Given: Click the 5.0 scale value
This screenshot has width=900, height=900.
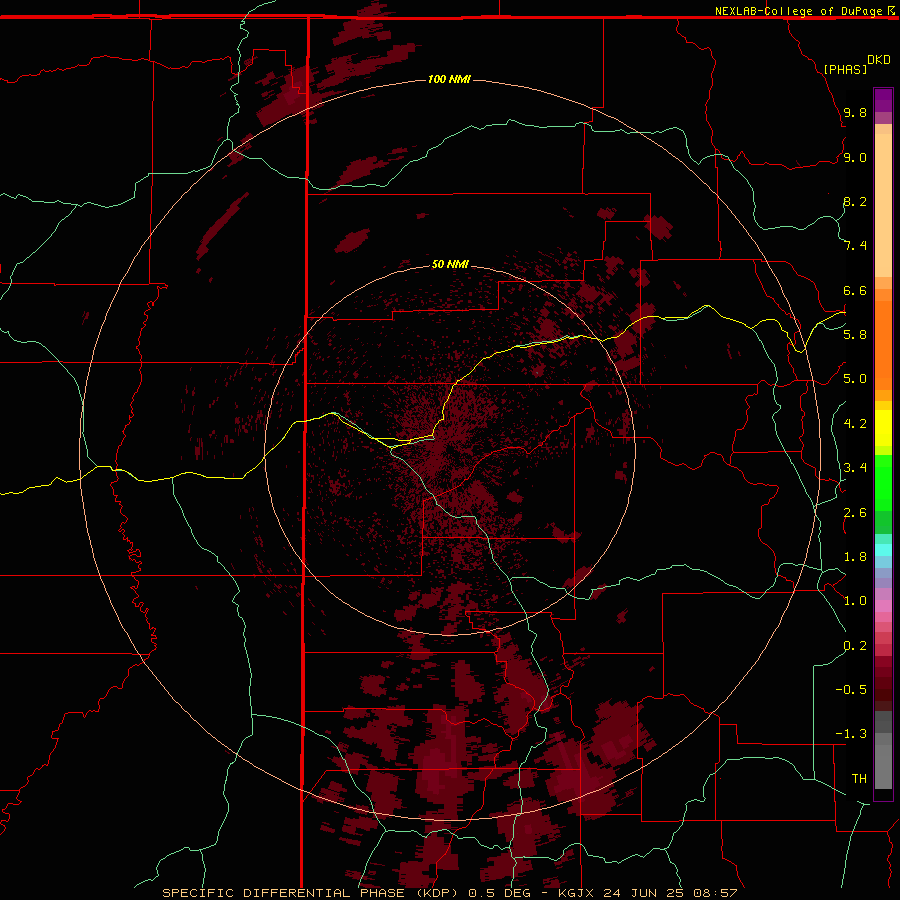Looking at the screenshot, I should pos(855,379).
